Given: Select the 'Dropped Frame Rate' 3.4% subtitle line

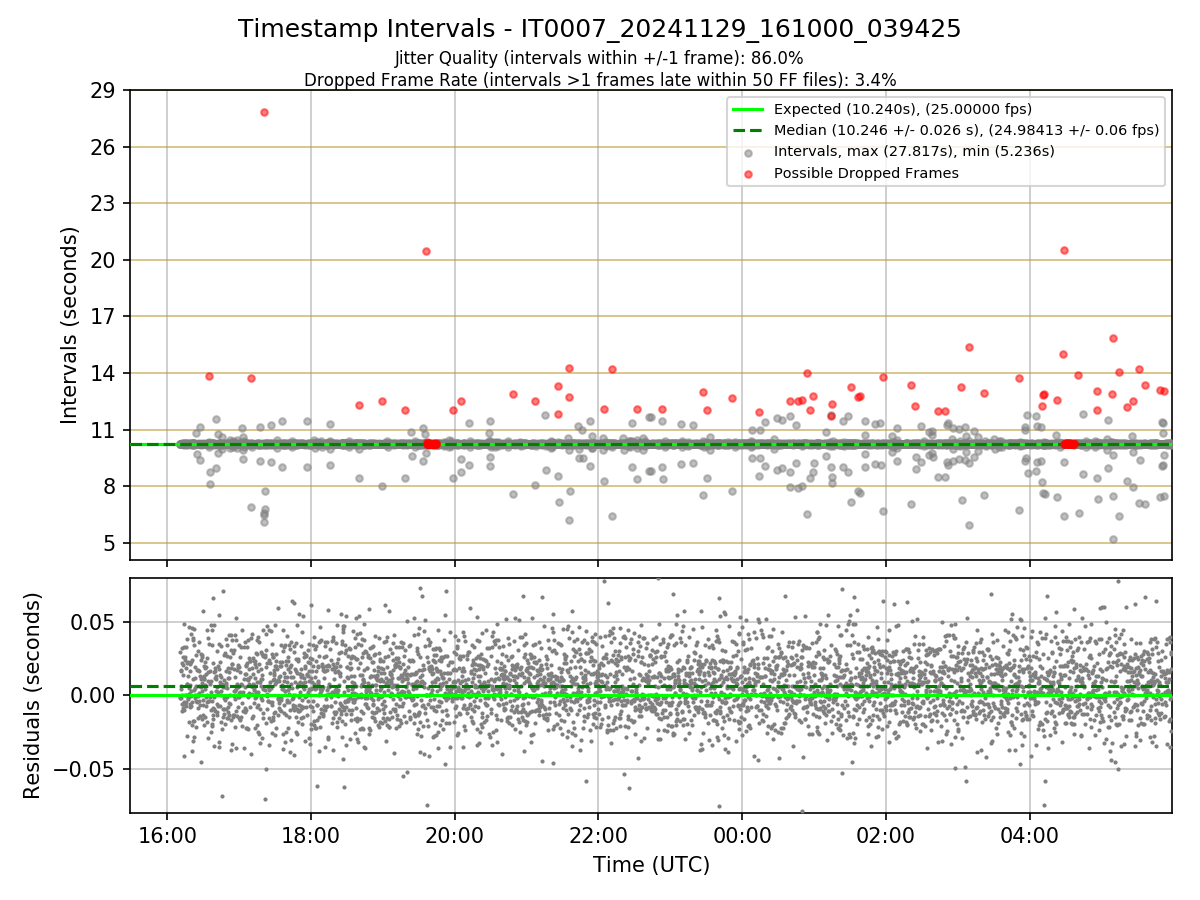Looking at the screenshot, I should (x=599, y=79).
